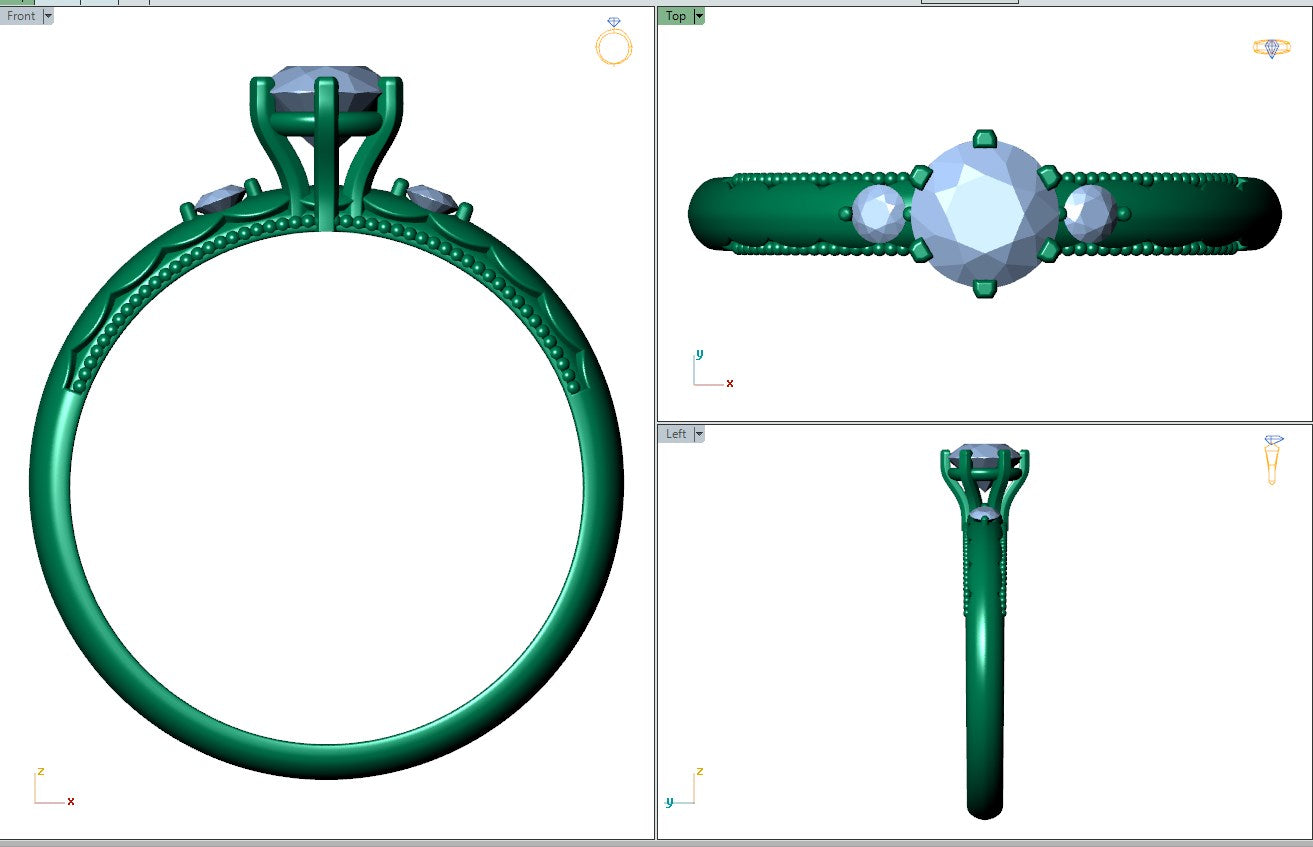The height and width of the screenshot is (847, 1313).
Task: Click the center stone in Left view
Action: click(x=985, y=455)
